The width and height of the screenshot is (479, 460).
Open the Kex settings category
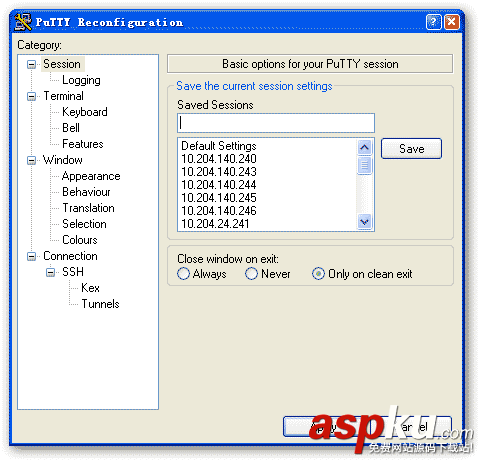[x=90, y=288]
